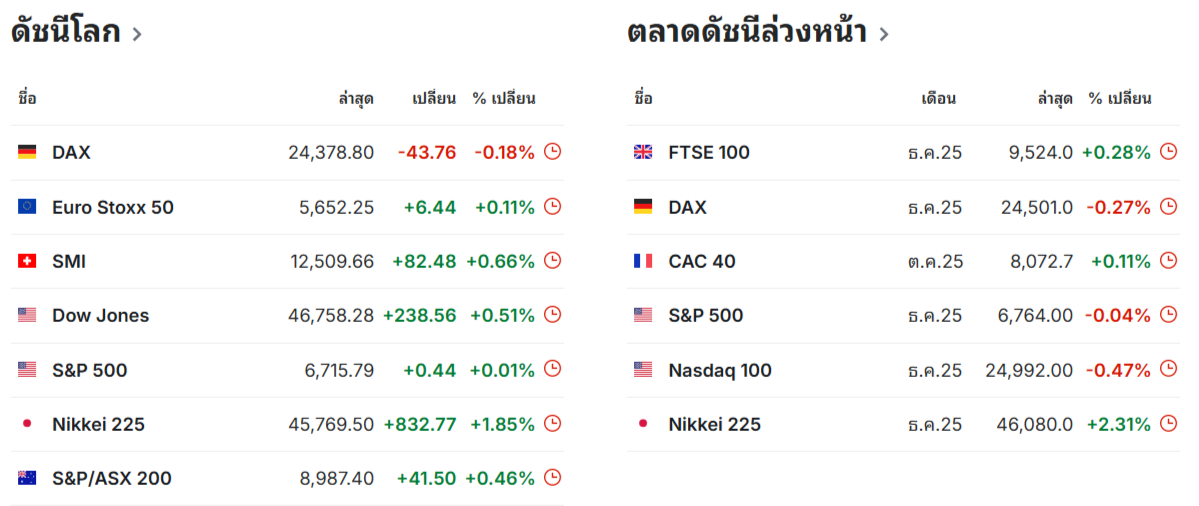Click the clock icon in S&P/ASX 200 row
1199x506 pixels.
click(x=552, y=478)
